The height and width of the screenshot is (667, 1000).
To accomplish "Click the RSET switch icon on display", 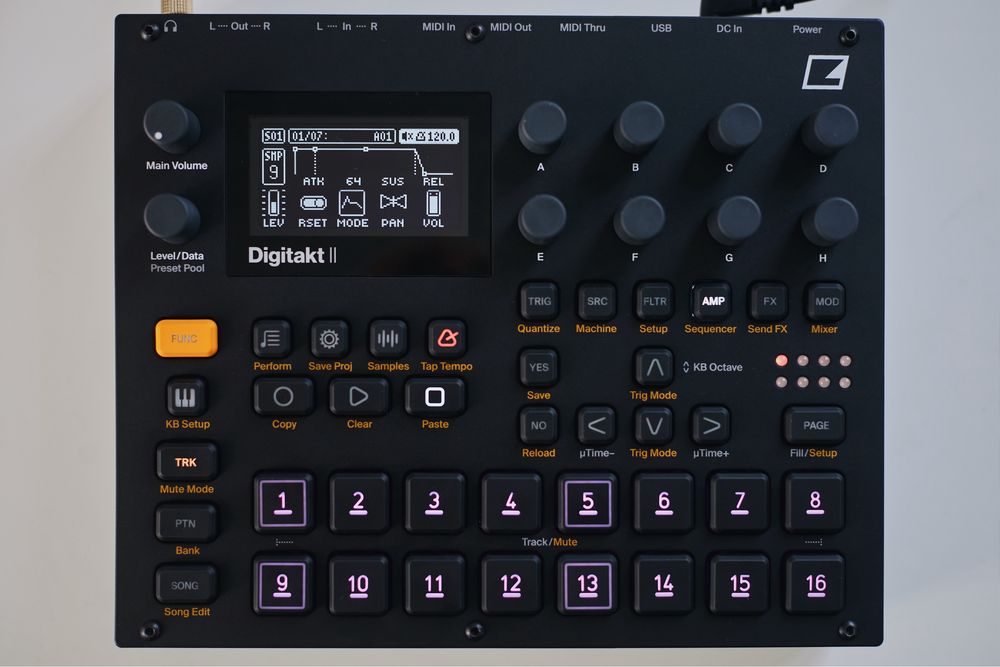I will 313,203.
